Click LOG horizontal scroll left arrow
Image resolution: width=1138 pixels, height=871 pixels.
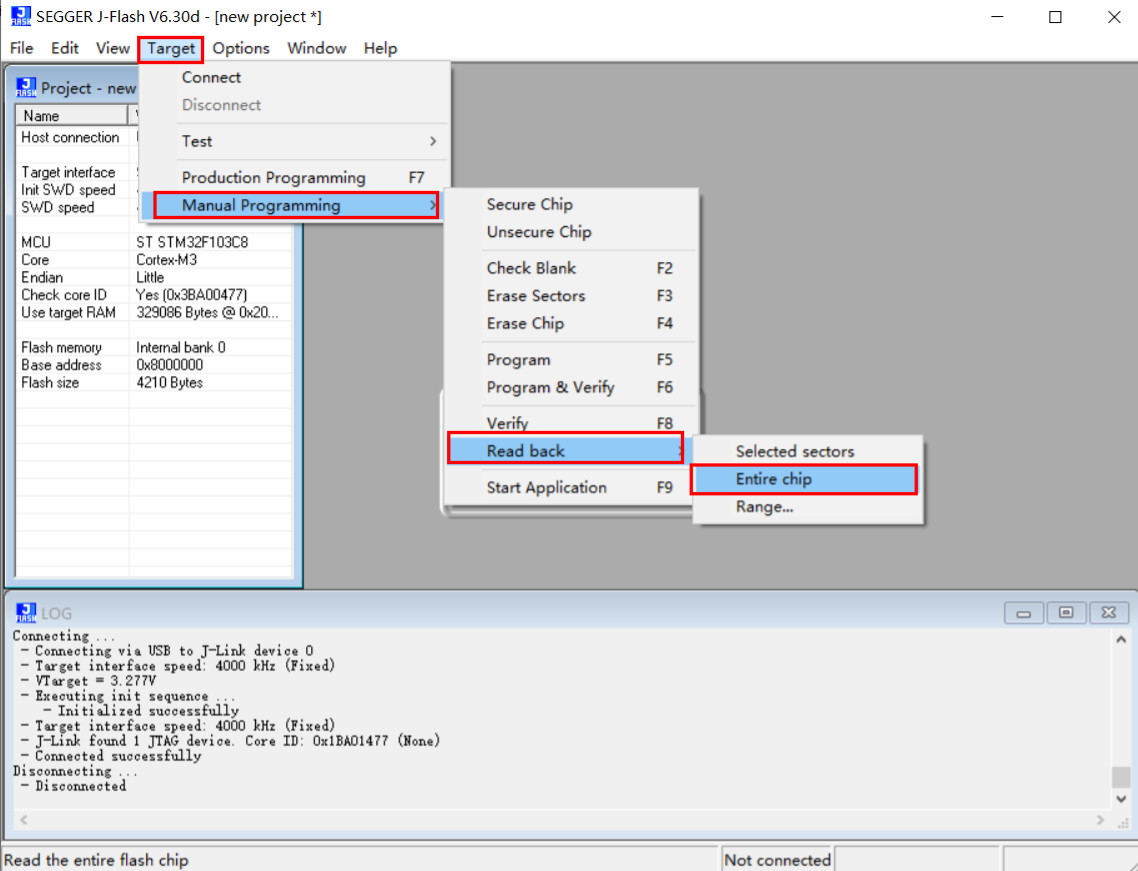23,819
